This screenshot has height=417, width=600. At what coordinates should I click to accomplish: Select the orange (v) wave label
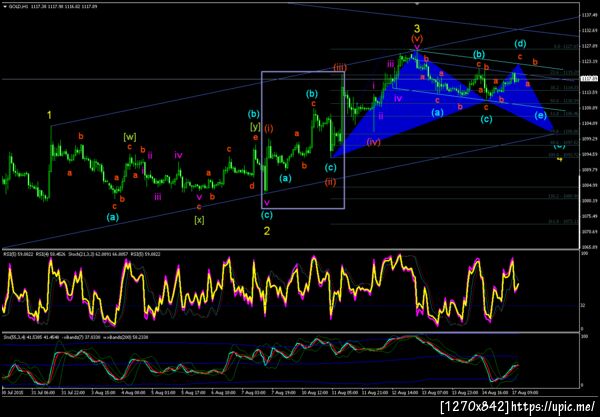click(417, 39)
